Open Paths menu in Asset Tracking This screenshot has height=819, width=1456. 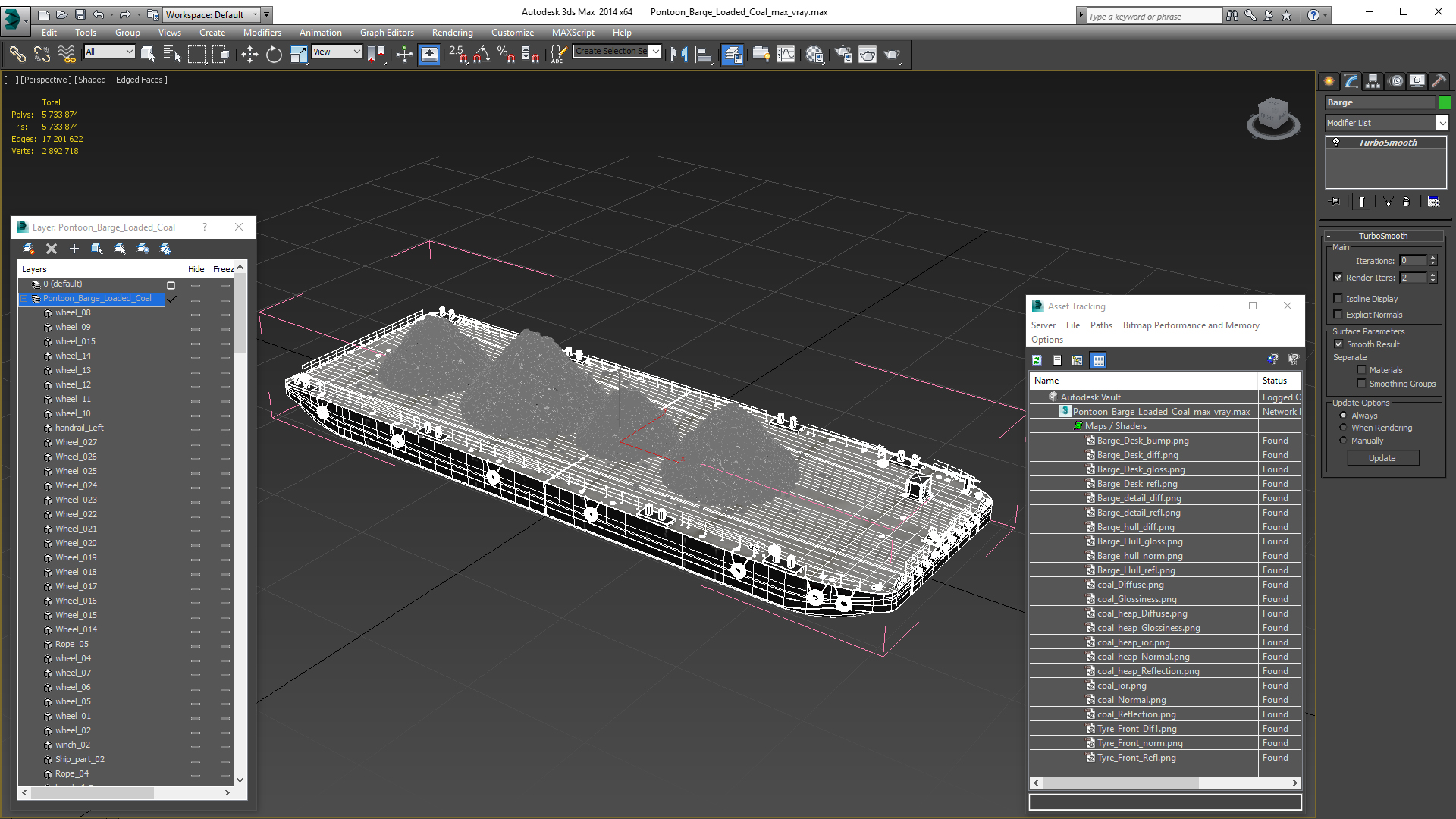click(x=1101, y=325)
